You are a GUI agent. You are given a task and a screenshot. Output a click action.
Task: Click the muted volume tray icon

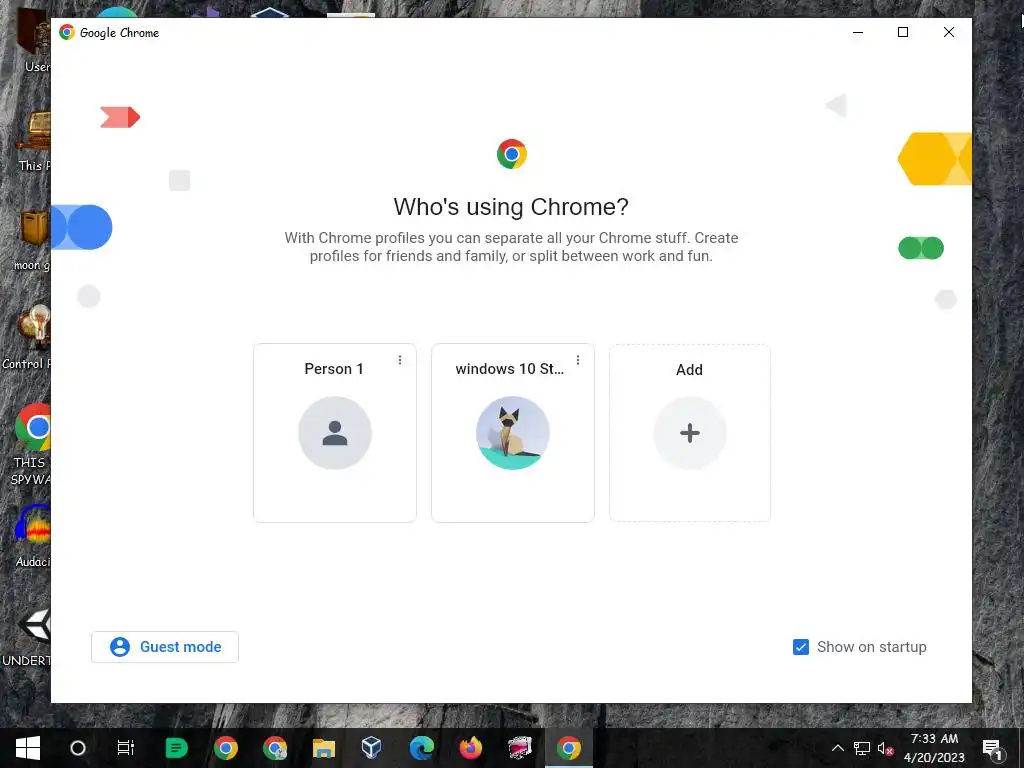tap(886, 748)
